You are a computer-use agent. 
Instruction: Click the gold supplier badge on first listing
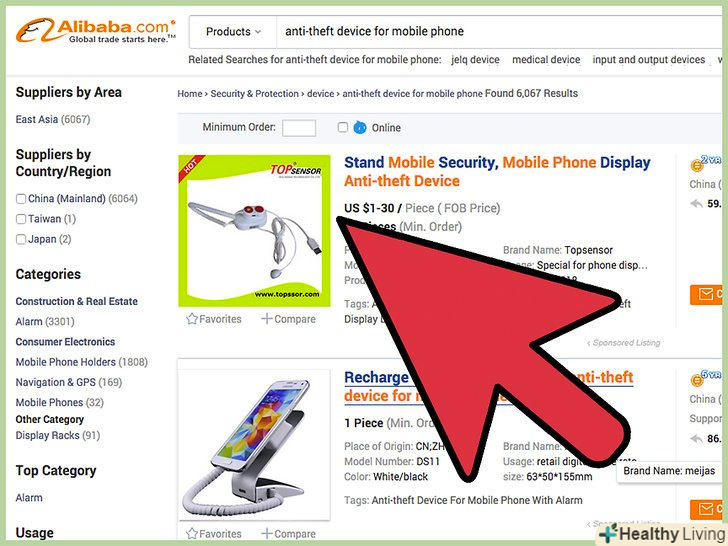pyautogui.click(x=696, y=165)
